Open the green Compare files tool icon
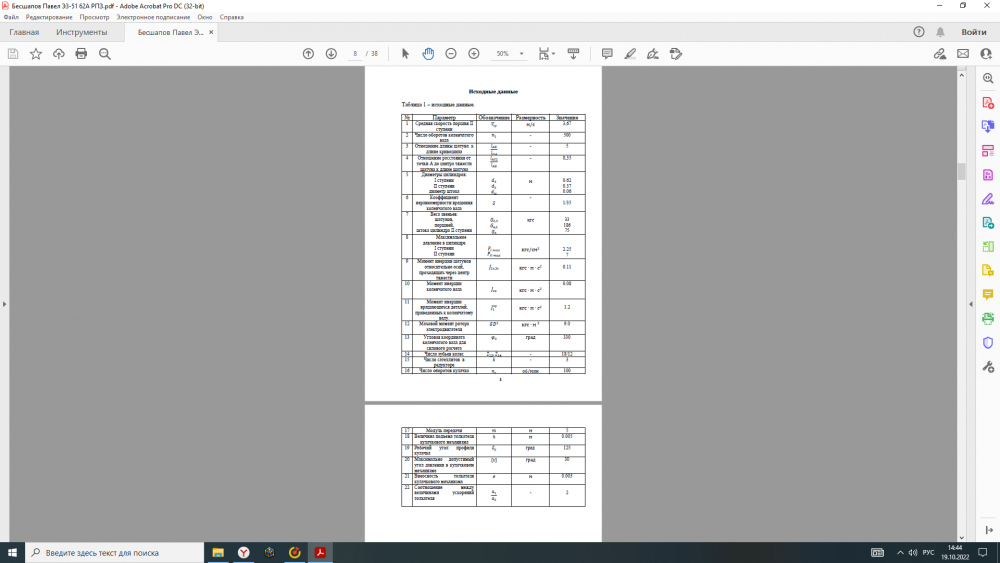Viewport: 1000px width, 563px height. point(988,246)
